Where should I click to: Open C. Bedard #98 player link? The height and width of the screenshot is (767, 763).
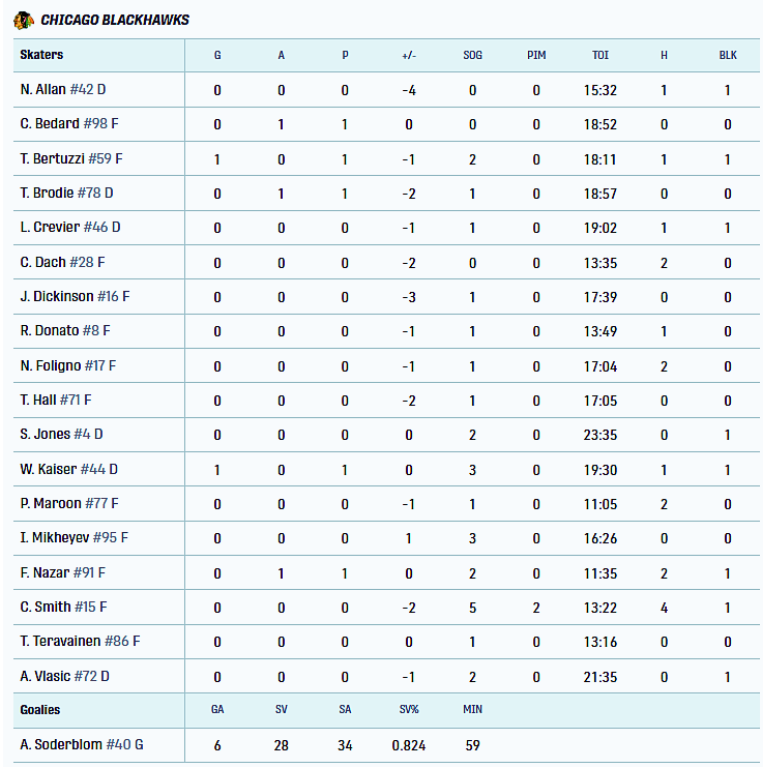coord(69,124)
